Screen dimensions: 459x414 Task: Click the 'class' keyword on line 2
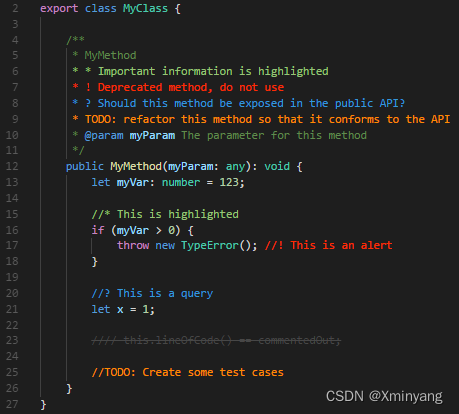tap(101, 8)
